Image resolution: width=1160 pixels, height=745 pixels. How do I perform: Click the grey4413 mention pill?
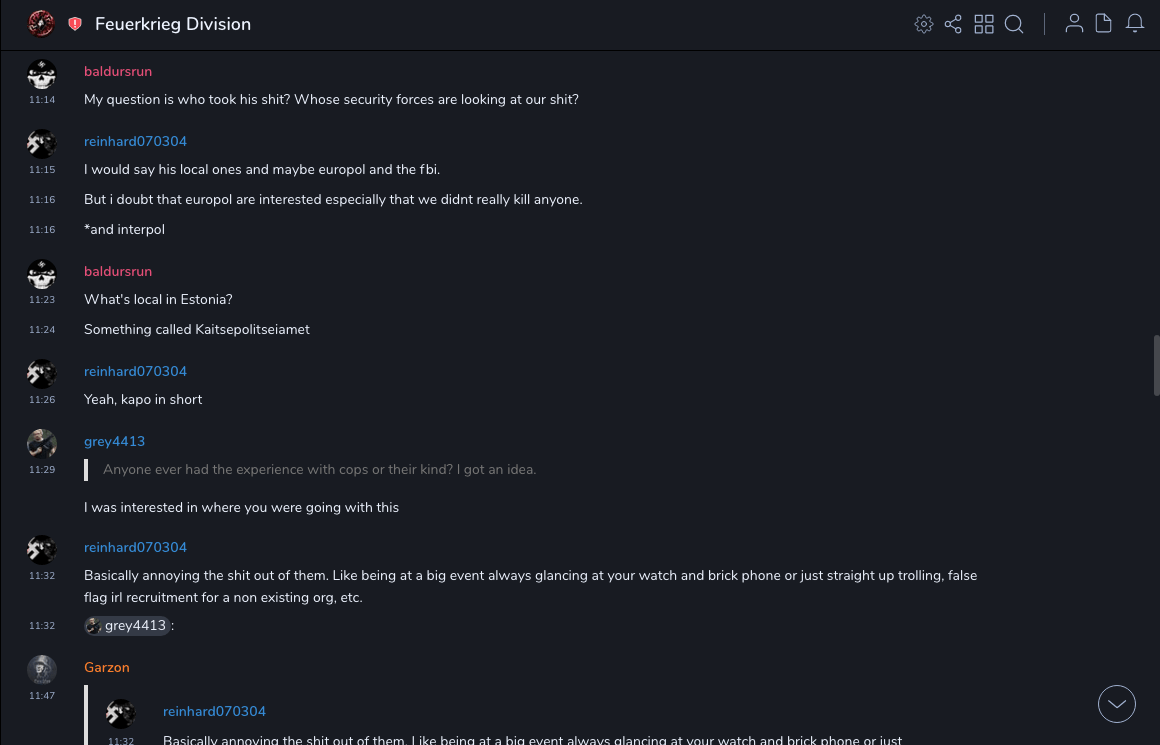coord(127,626)
